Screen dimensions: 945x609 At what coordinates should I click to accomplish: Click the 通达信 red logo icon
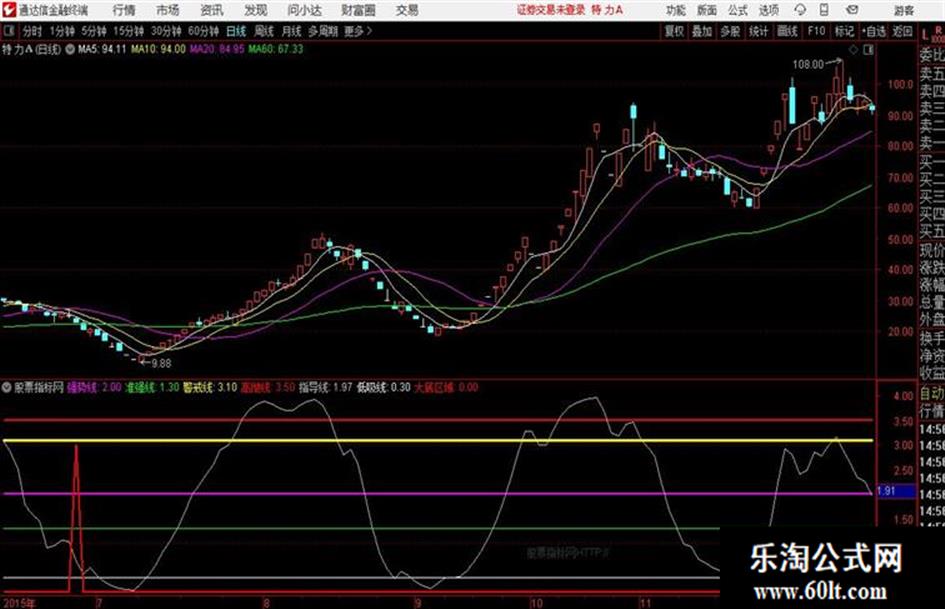pyautogui.click(x=9, y=10)
